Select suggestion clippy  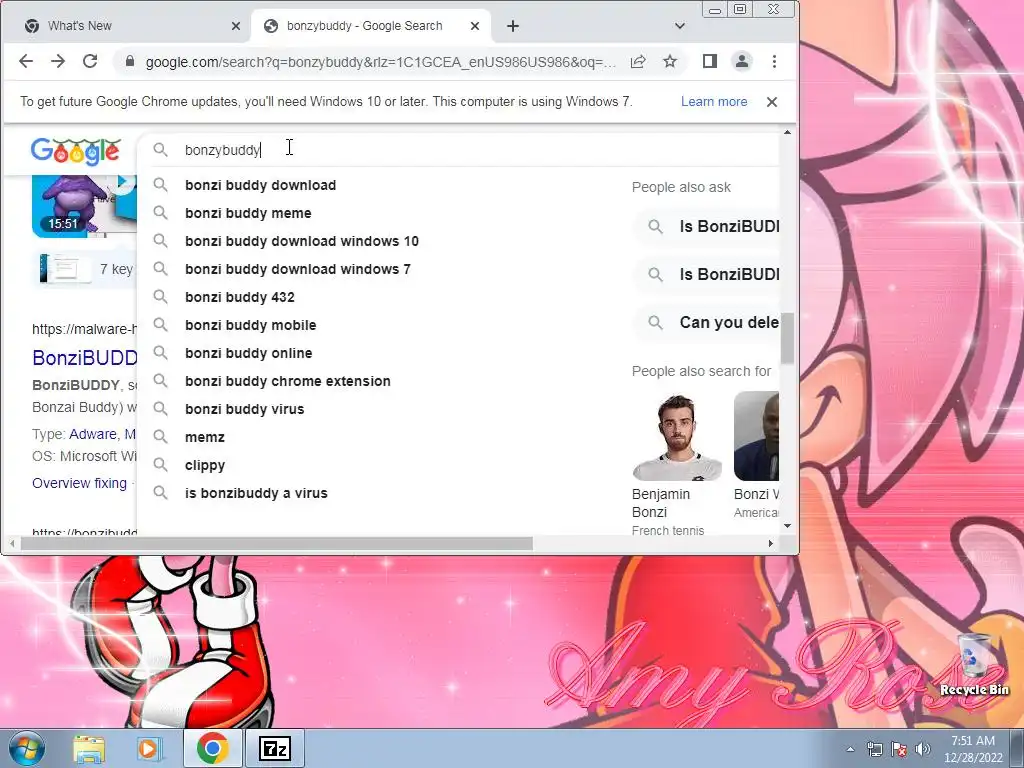pos(205,466)
